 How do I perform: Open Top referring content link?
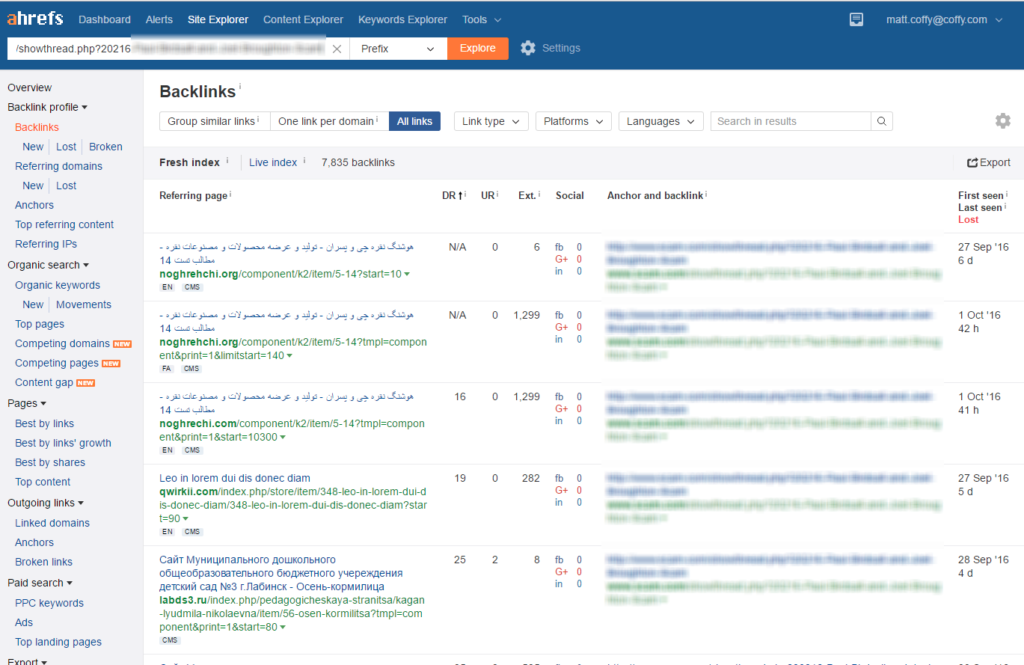click(64, 224)
